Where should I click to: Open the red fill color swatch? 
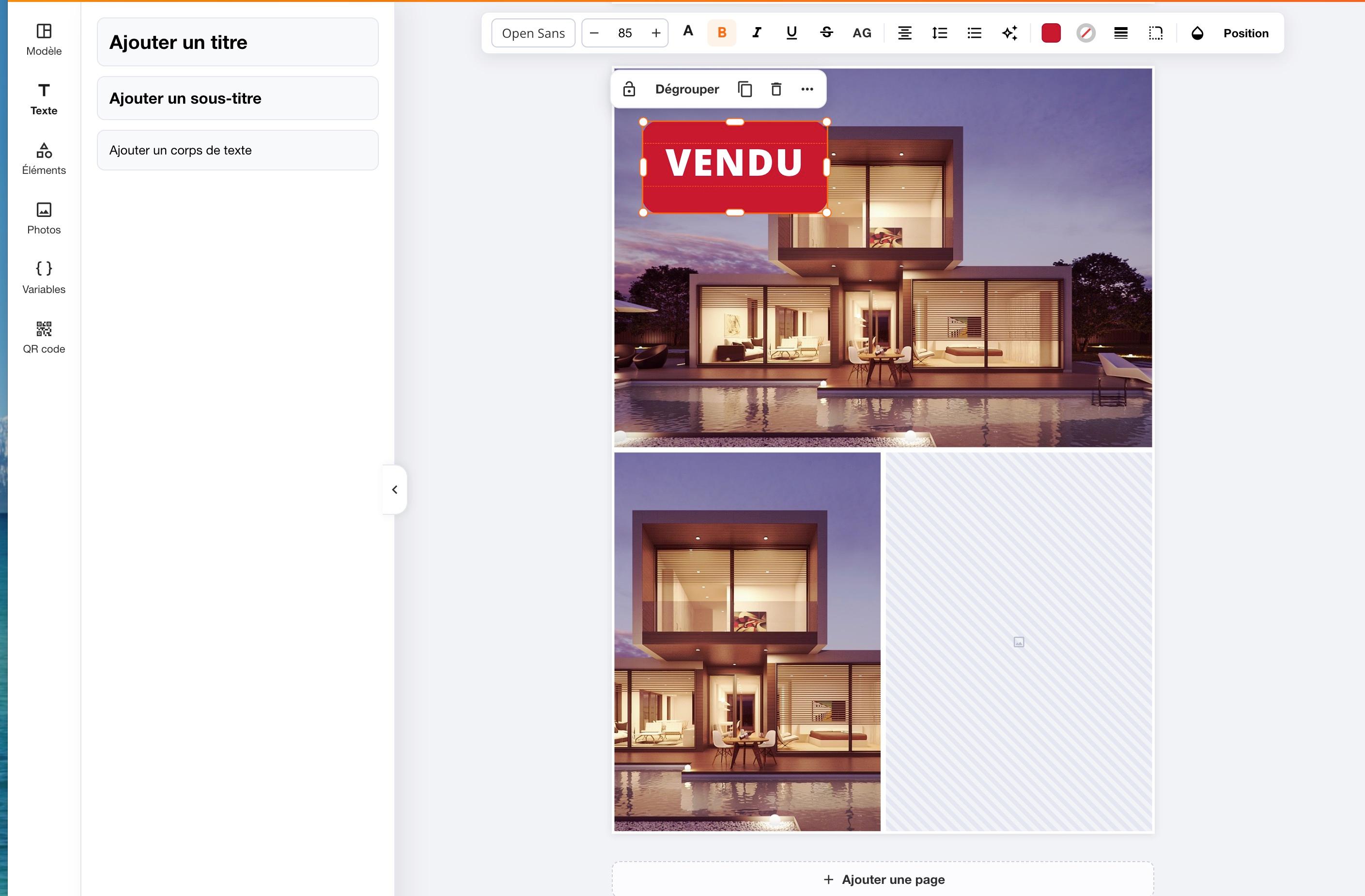1051,33
